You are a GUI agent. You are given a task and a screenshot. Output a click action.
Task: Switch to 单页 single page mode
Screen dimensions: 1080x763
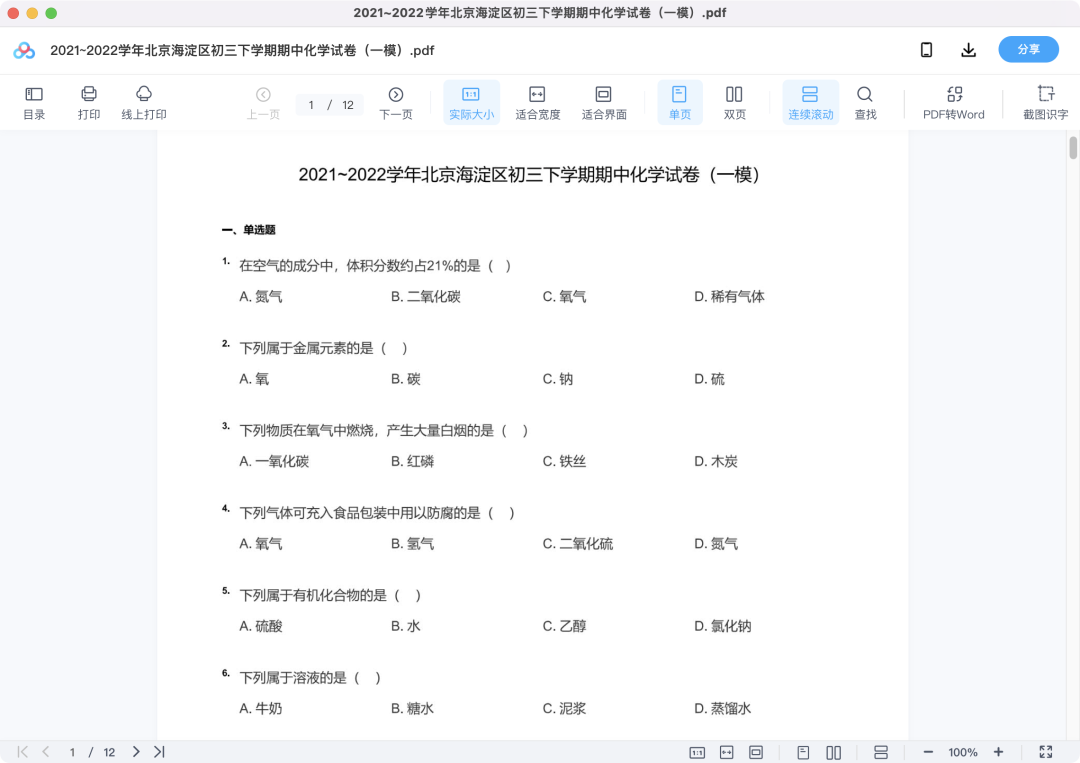680,103
